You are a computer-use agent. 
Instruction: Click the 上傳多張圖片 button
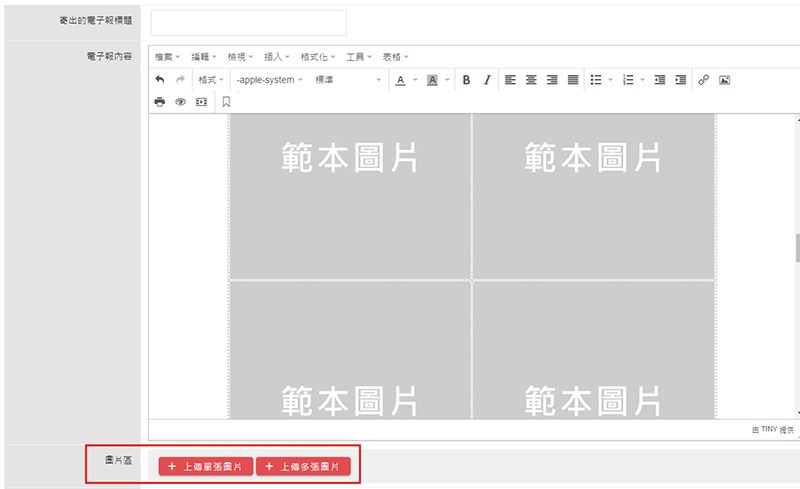pos(303,467)
